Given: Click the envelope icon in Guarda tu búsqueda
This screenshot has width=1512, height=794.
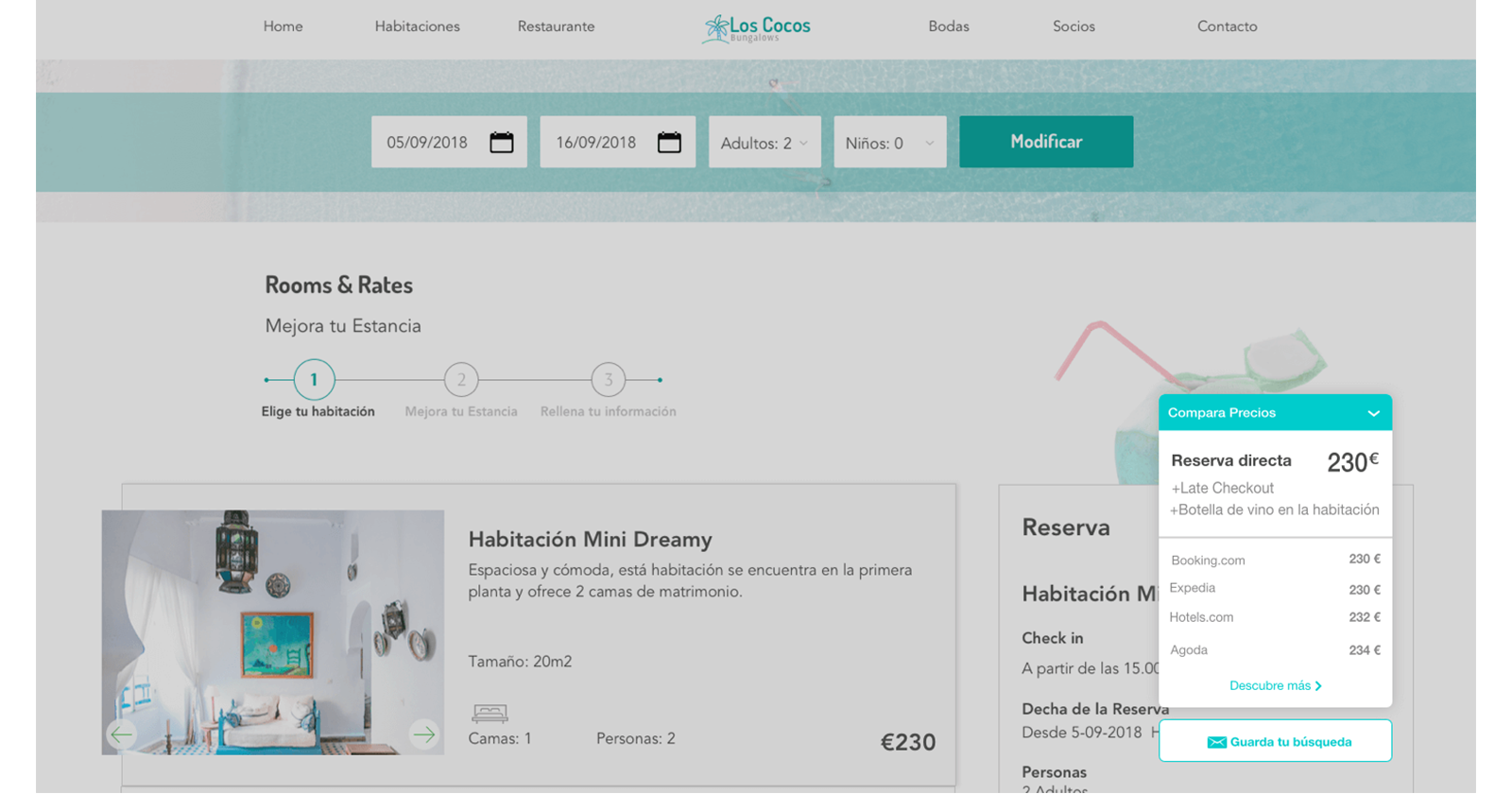Looking at the screenshot, I should 1216,742.
